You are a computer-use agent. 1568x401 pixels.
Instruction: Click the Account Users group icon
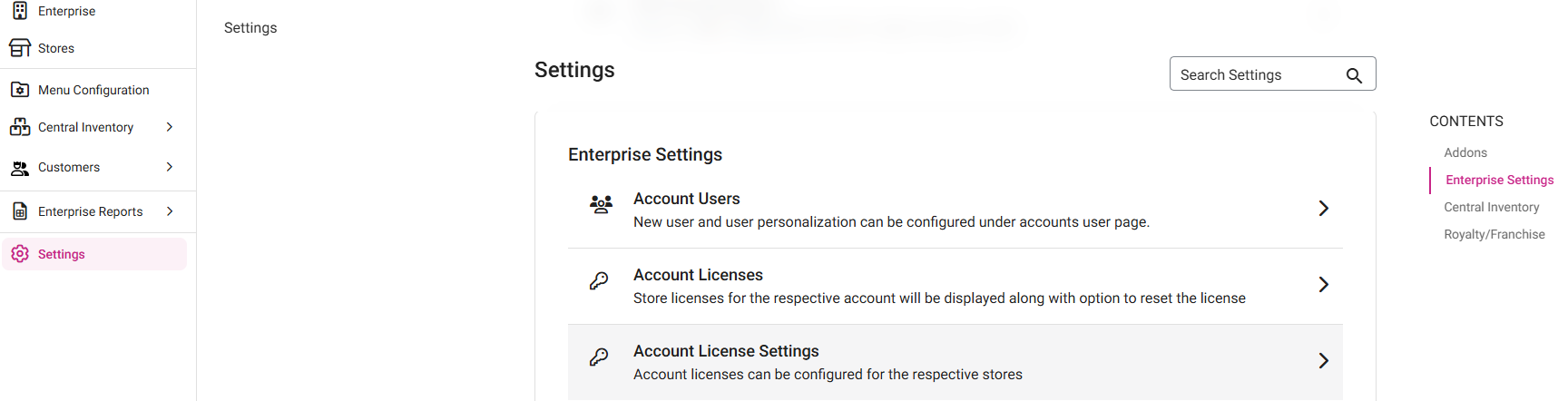point(601,204)
